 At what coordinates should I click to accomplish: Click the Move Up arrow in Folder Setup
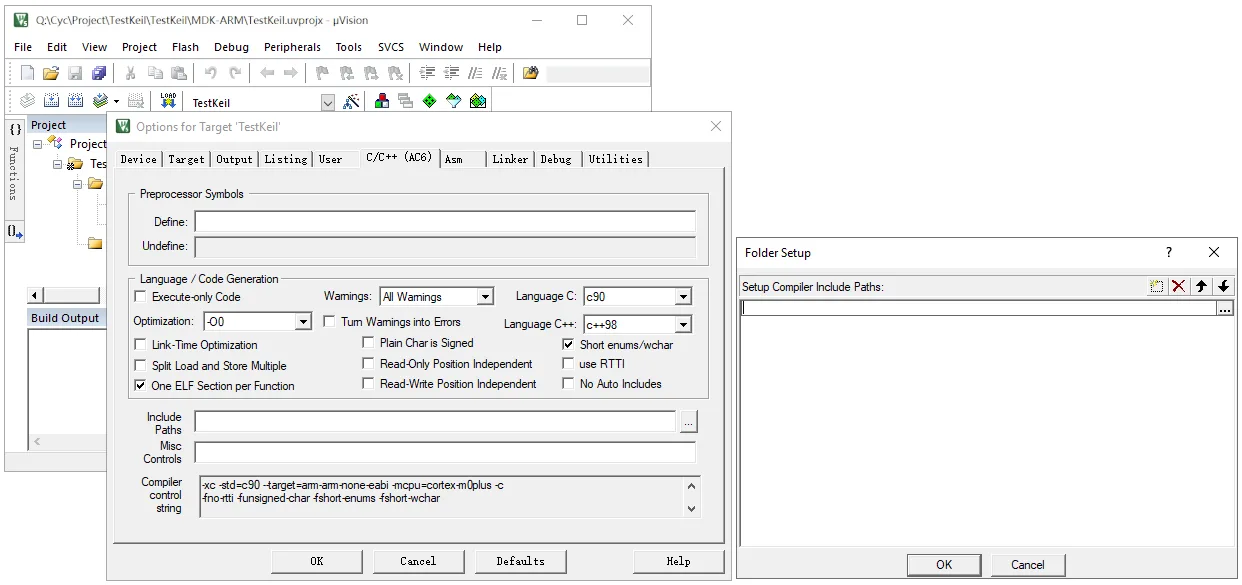point(1201,287)
